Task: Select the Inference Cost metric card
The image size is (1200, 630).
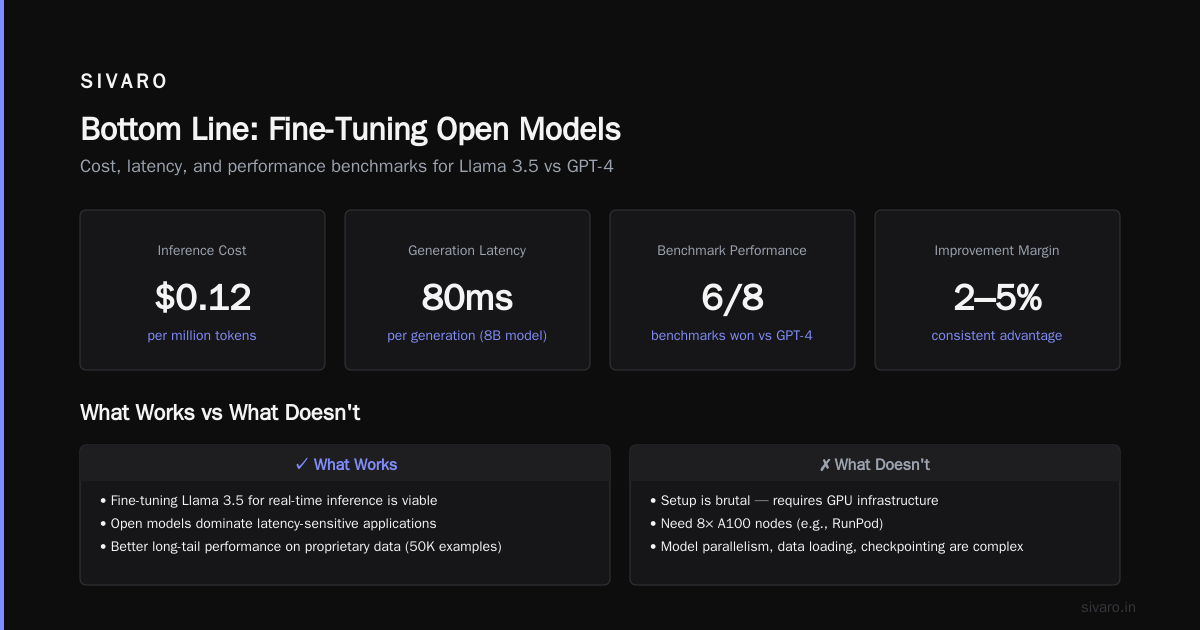Action: click(x=202, y=290)
